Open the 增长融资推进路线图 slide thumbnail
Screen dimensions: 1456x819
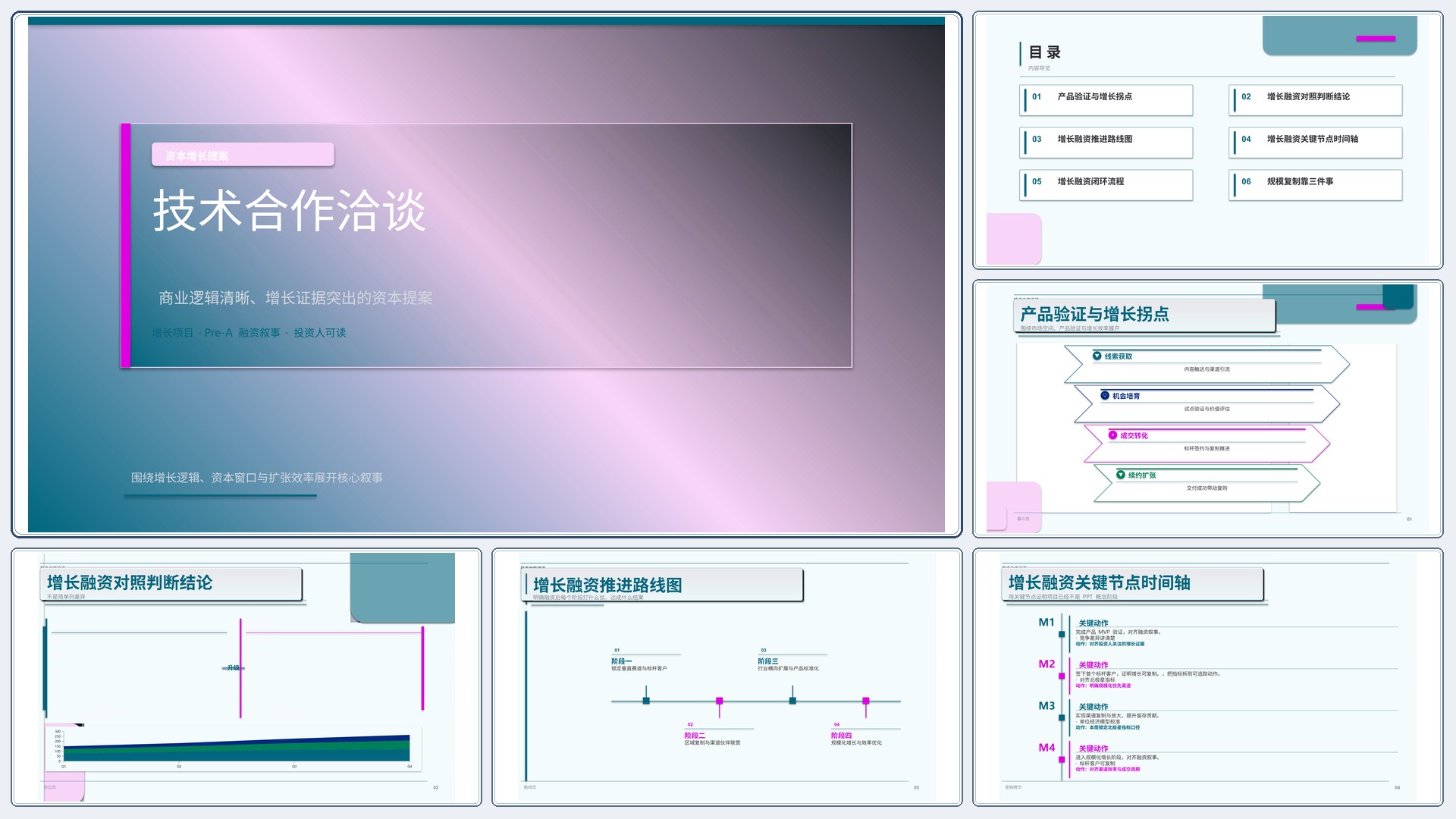(x=727, y=677)
